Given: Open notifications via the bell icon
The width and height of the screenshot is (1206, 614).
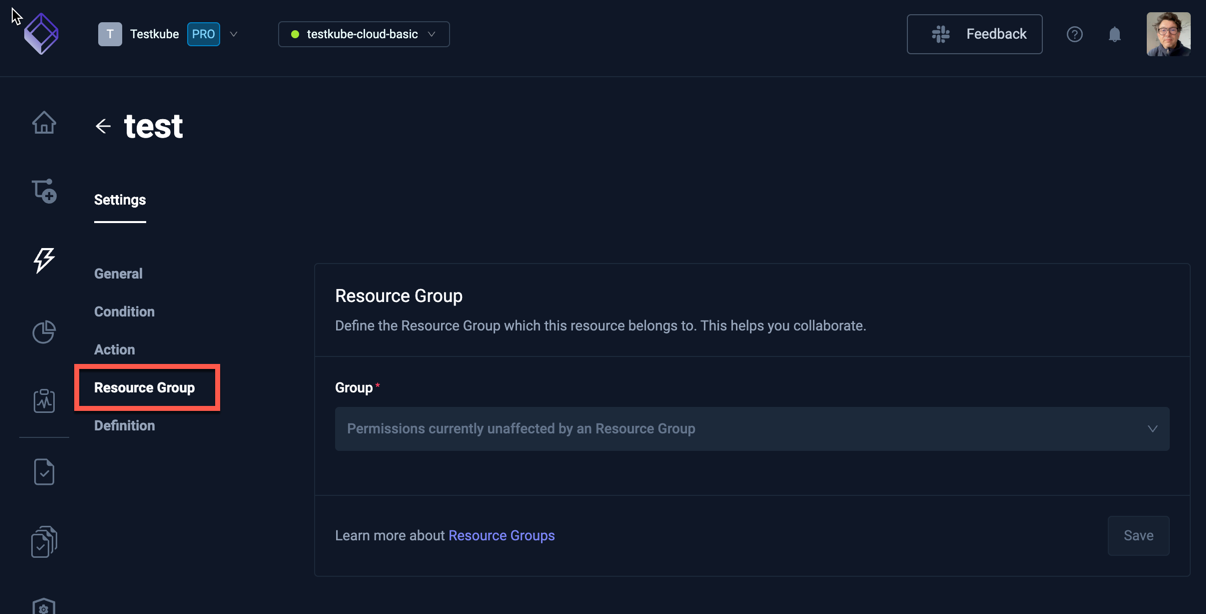Looking at the screenshot, I should pos(1114,33).
